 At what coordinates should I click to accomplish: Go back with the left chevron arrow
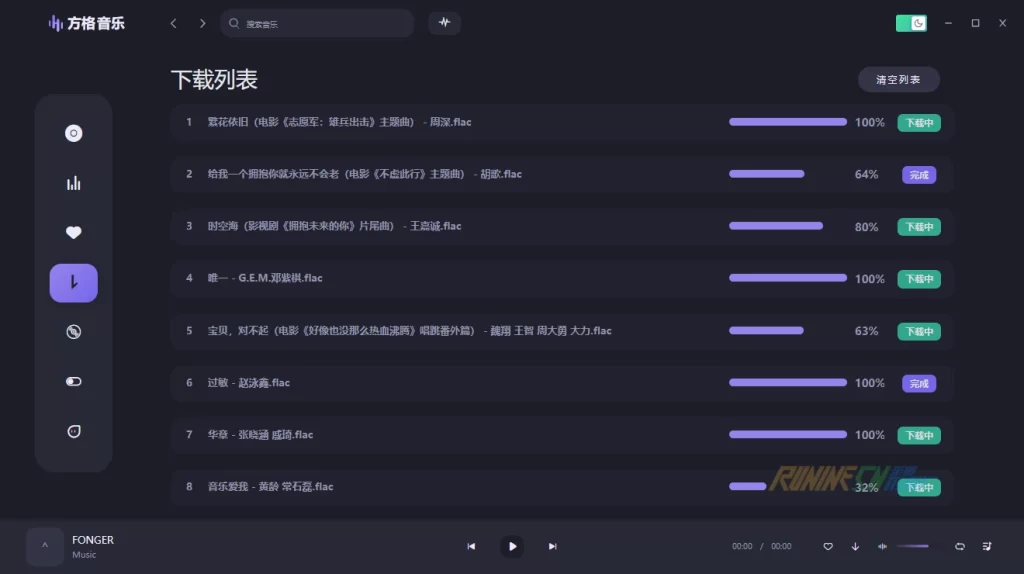pos(173,23)
